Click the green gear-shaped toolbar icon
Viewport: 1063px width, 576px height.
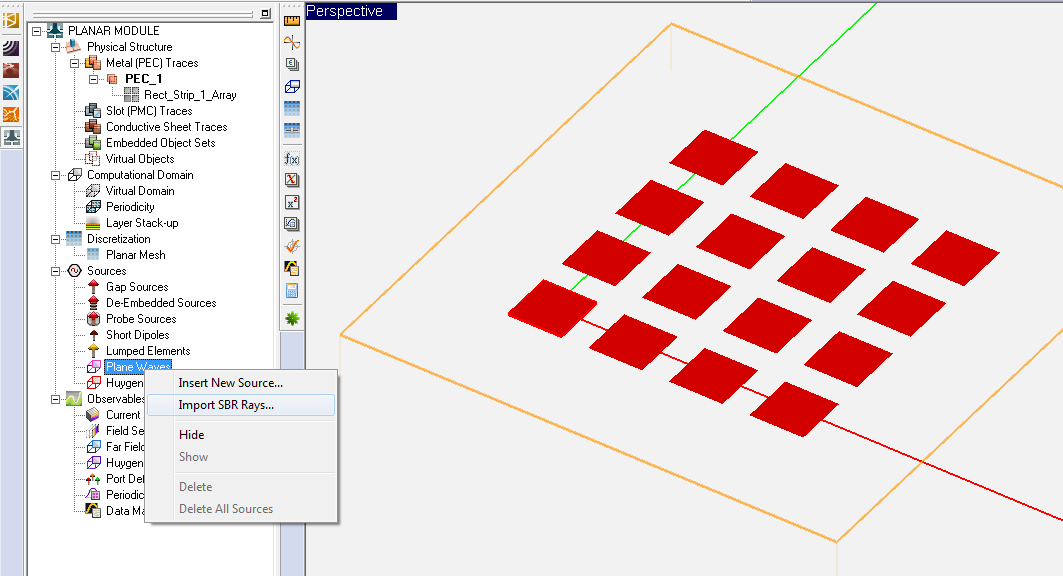click(292, 319)
